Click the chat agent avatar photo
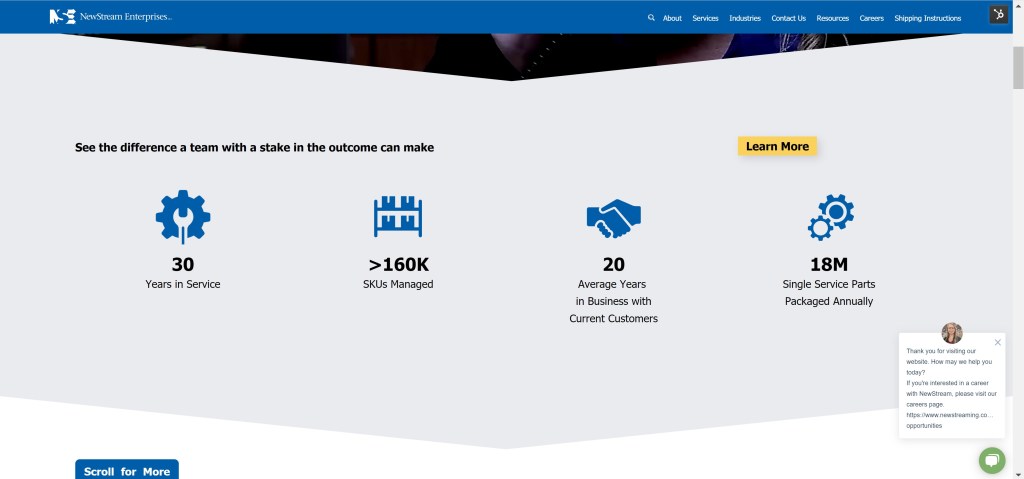 [952, 333]
